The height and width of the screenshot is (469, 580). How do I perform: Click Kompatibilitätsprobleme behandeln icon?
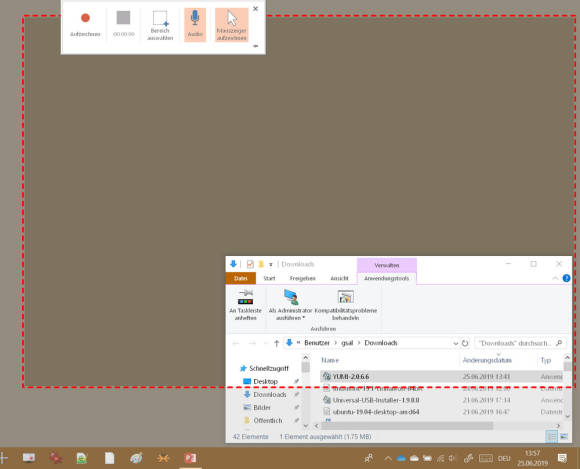pyautogui.click(x=345, y=305)
